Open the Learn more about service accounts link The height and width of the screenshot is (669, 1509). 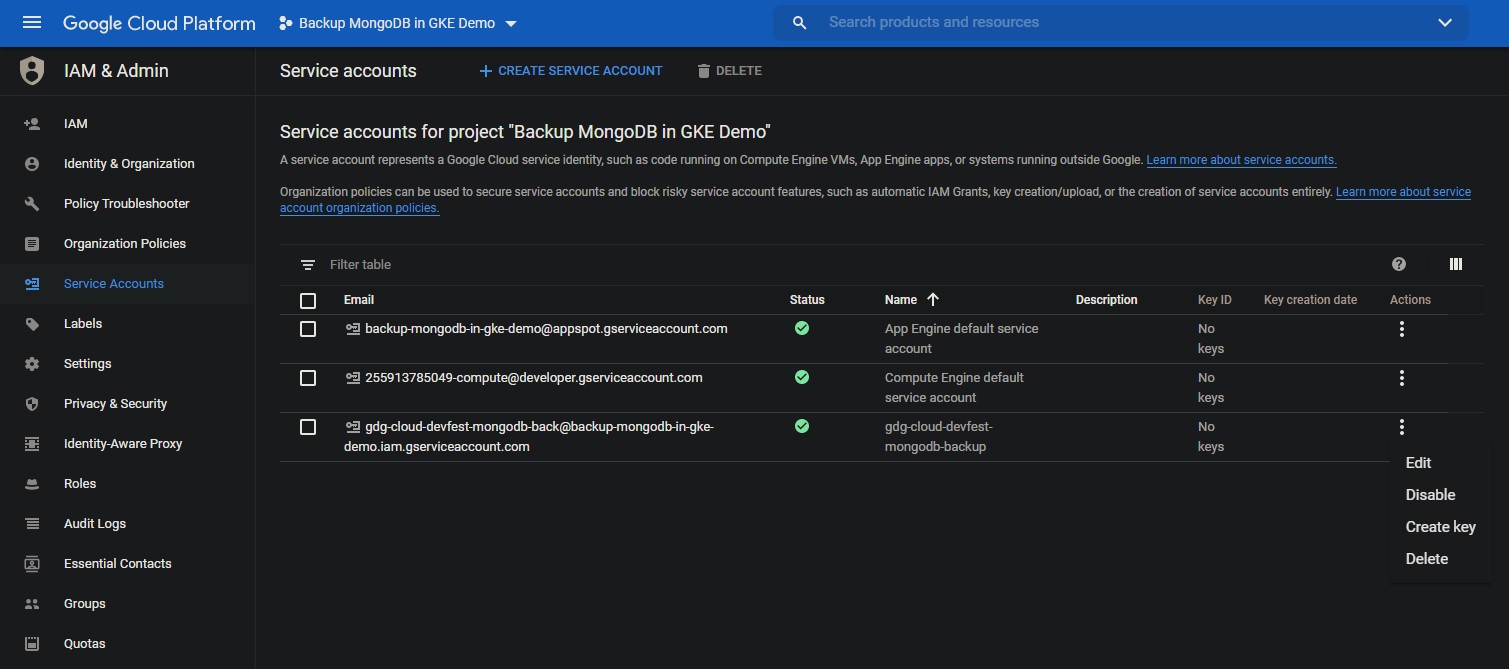[x=1241, y=160]
